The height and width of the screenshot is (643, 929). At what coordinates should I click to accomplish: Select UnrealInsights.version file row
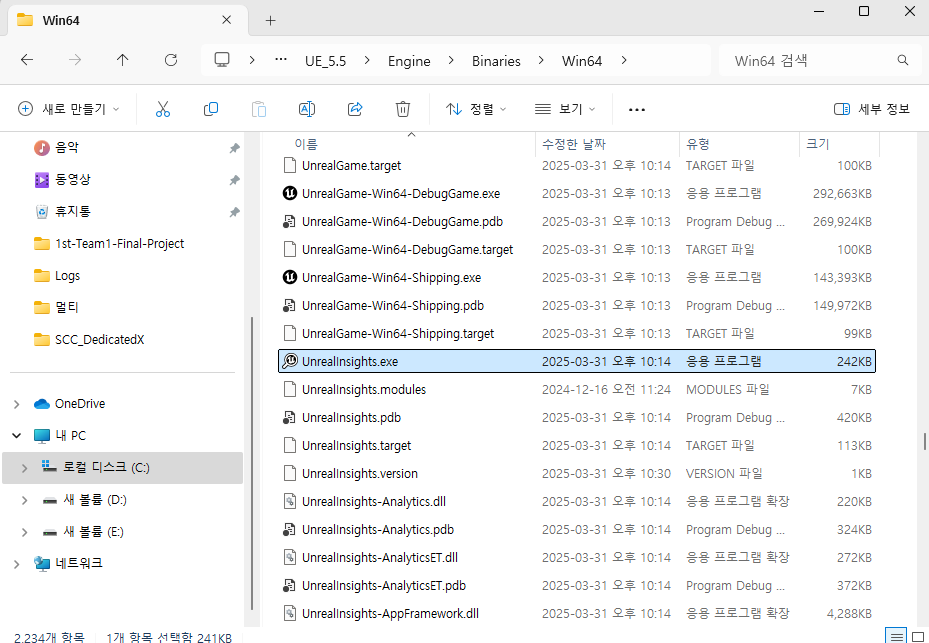click(576, 474)
